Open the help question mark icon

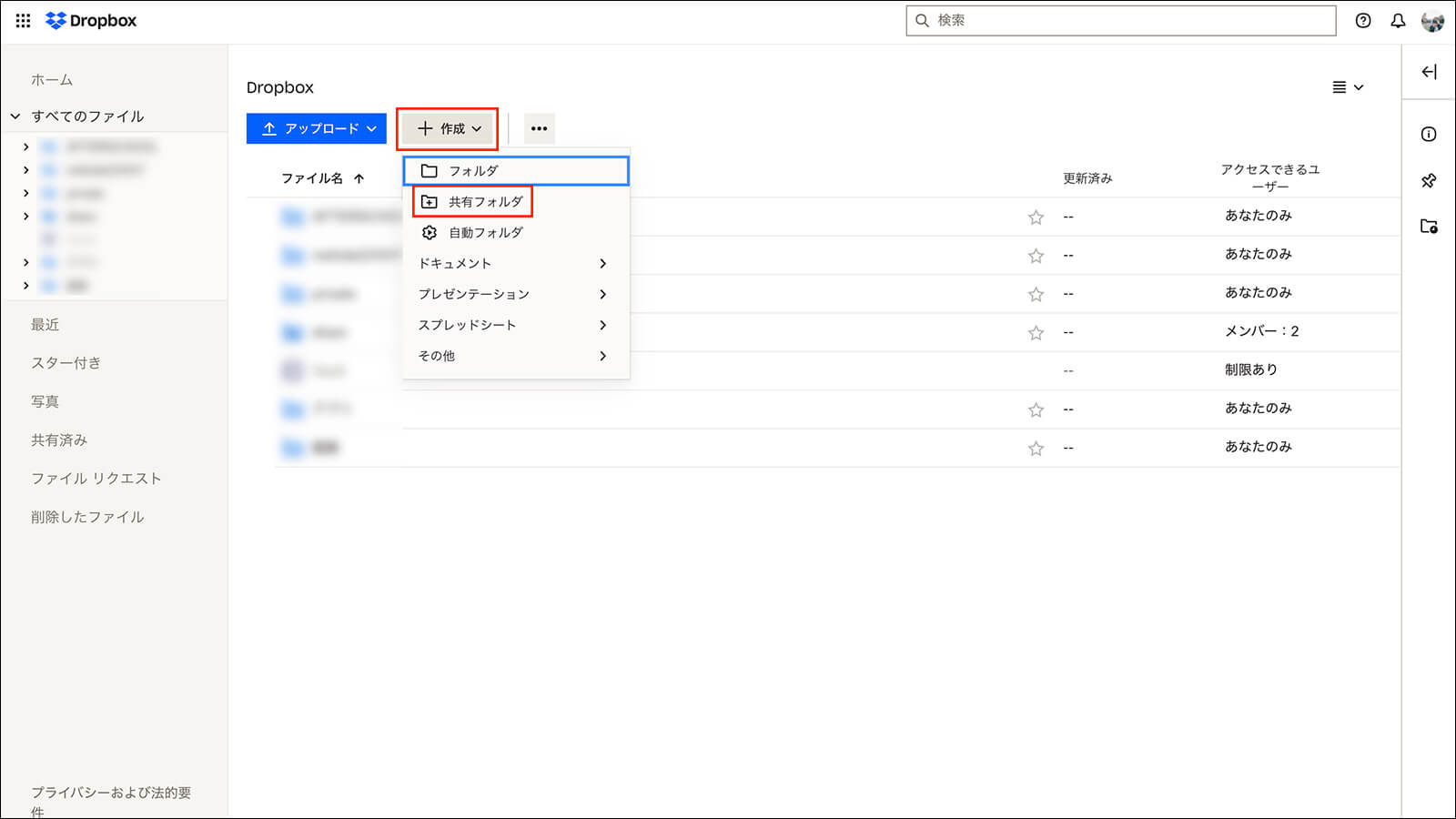pyautogui.click(x=1362, y=20)
